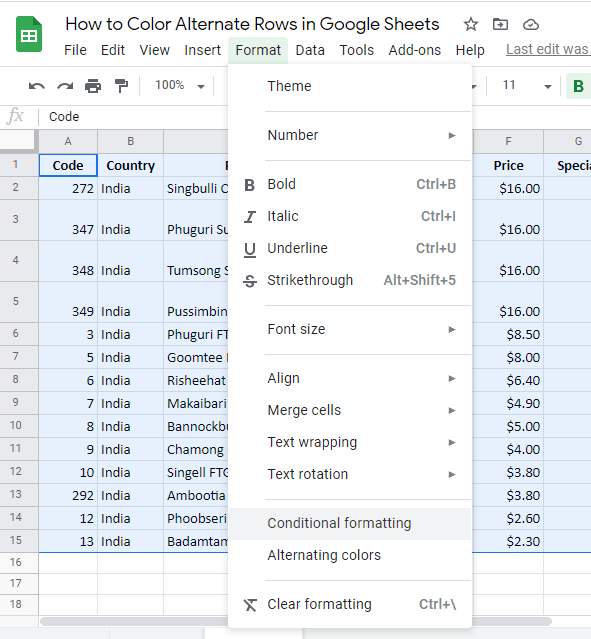Open the Edit menu
Screen dimensions: 591x639
pyautogui.click(x=113, y=50)
